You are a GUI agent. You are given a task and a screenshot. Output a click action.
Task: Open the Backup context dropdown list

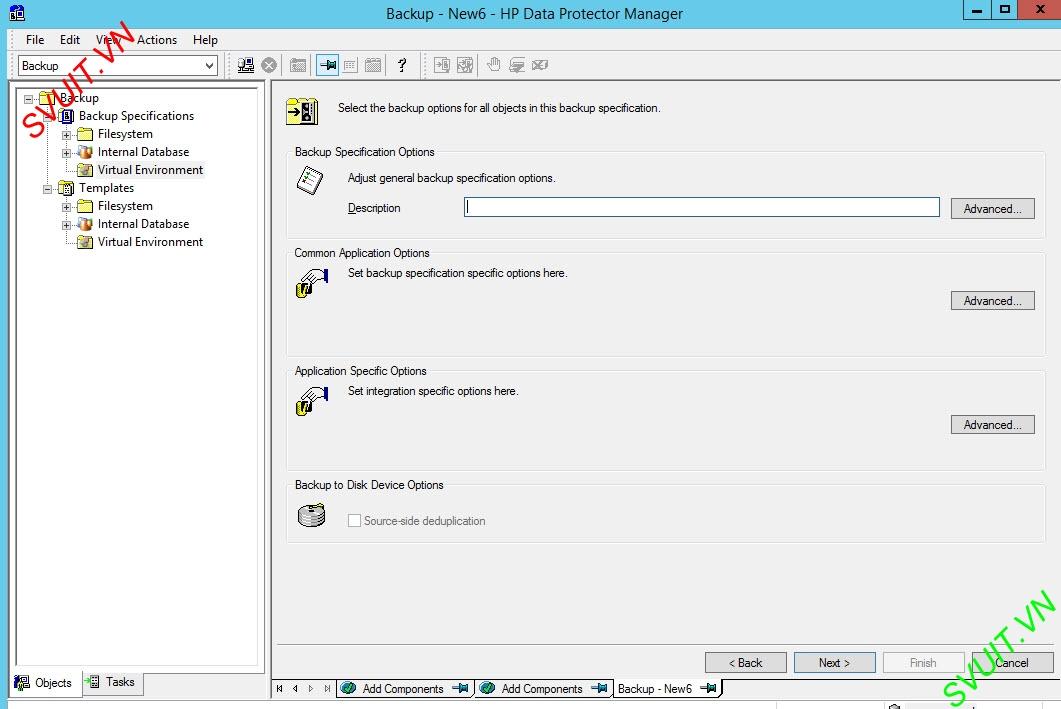[209, 66]
